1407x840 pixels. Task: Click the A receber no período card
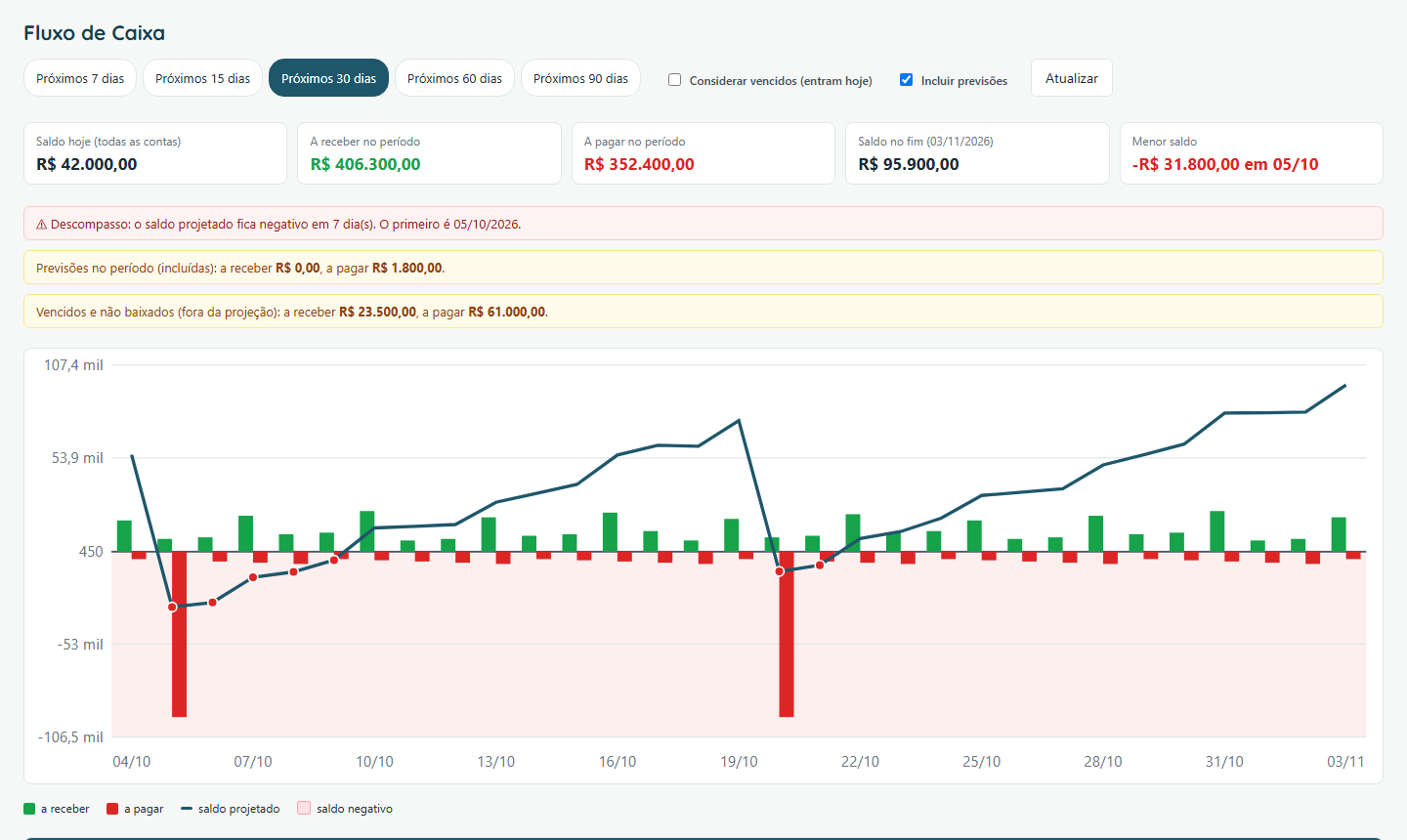pyautogui.click(x=429, y=153)
